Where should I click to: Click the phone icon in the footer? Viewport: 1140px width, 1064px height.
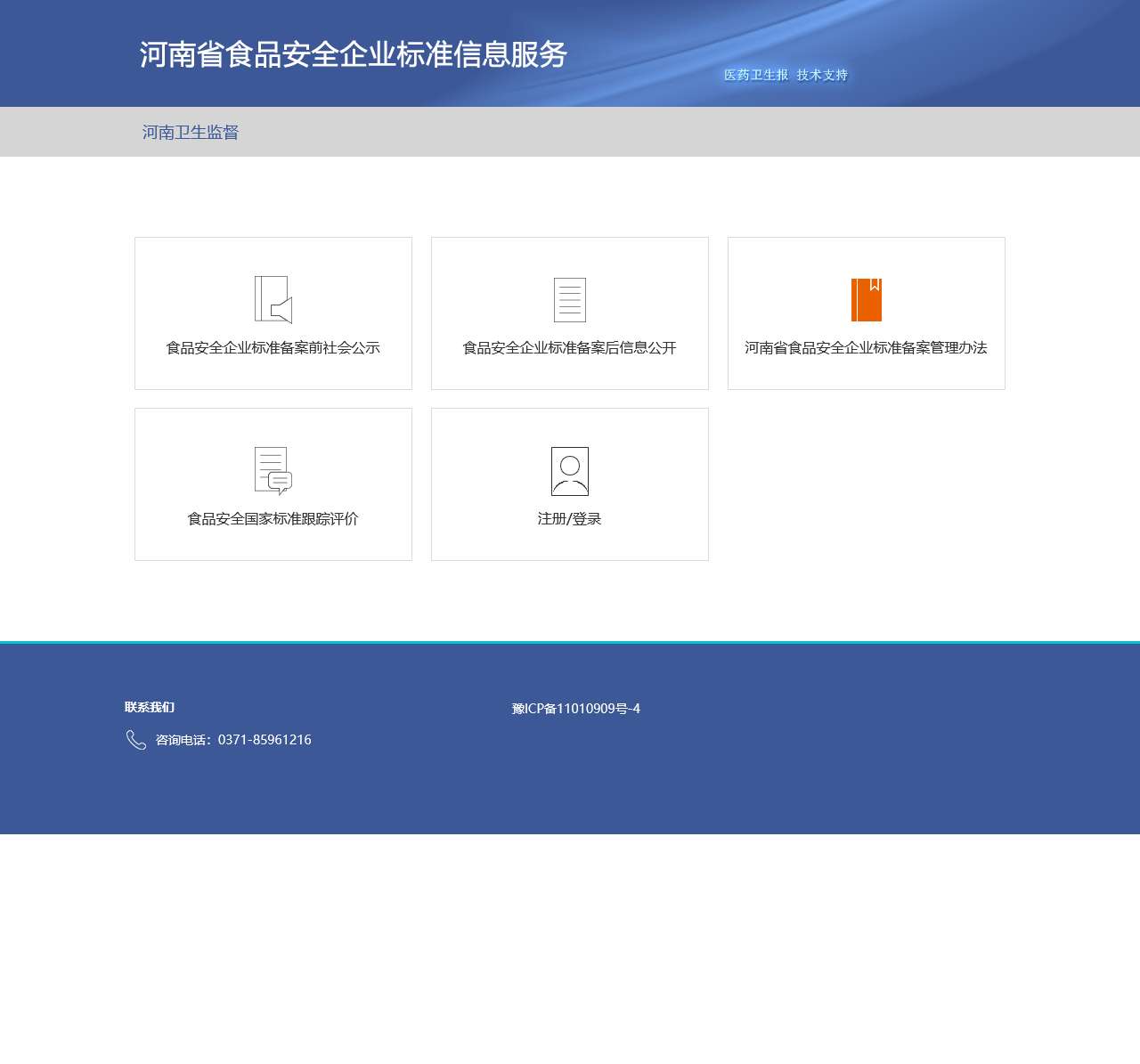[136, 740]
